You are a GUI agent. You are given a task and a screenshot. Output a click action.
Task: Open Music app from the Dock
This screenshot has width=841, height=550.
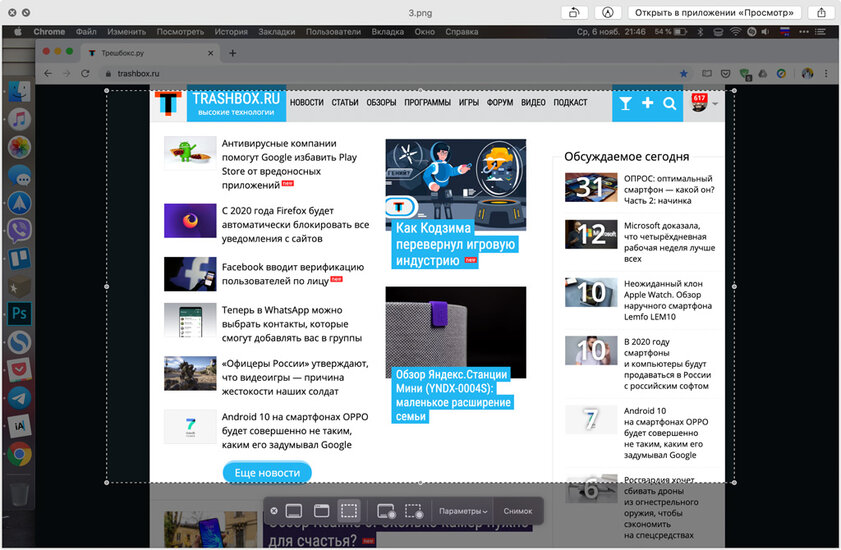tap(19, 119)
